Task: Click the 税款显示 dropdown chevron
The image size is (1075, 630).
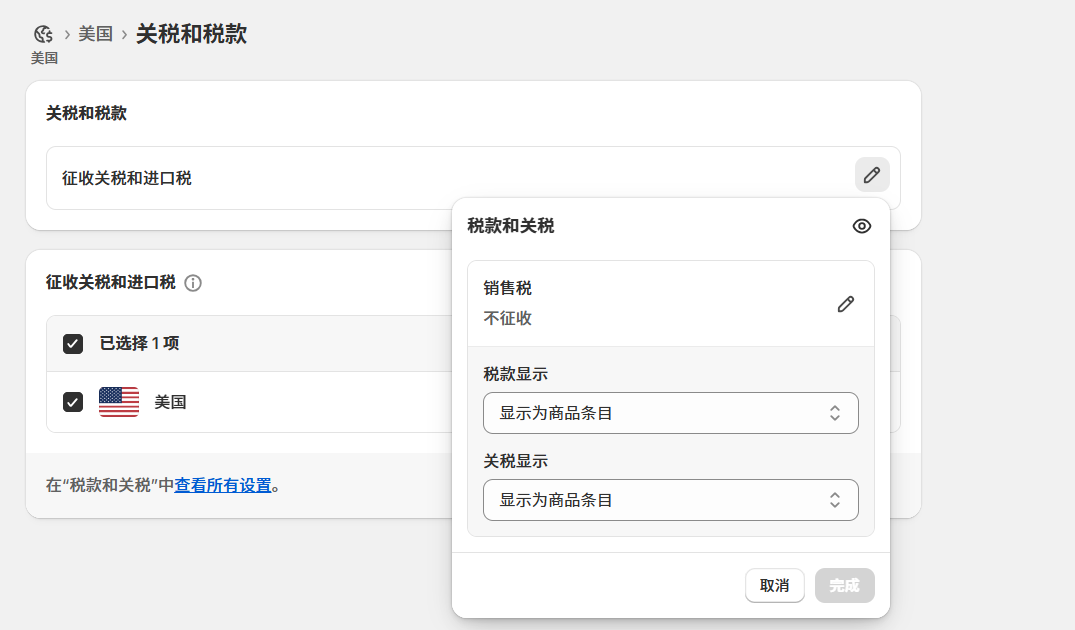Action: [835, 413]
